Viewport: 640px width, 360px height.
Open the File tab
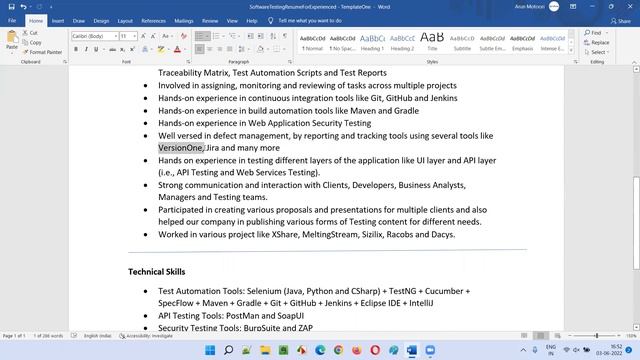(12, 20)
